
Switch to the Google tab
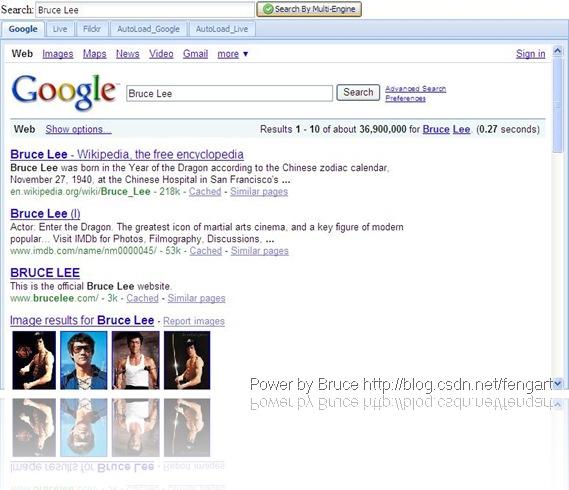tap(23, 29)
